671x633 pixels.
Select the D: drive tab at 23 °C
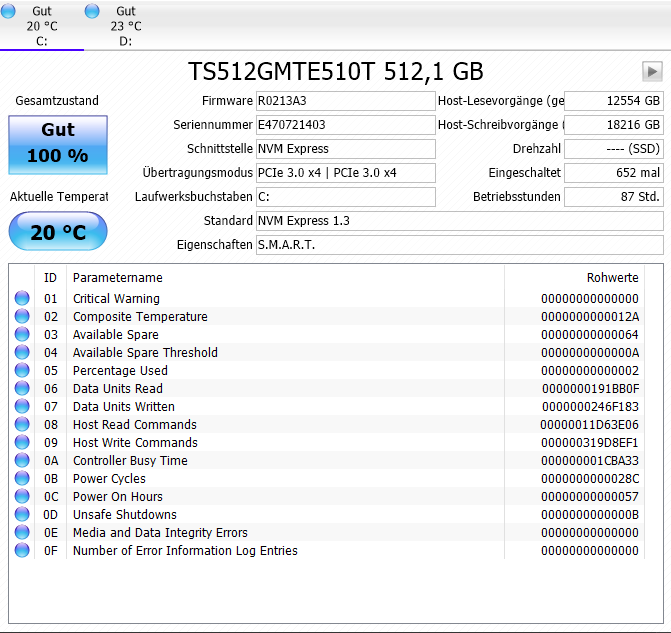coord(126,26)
